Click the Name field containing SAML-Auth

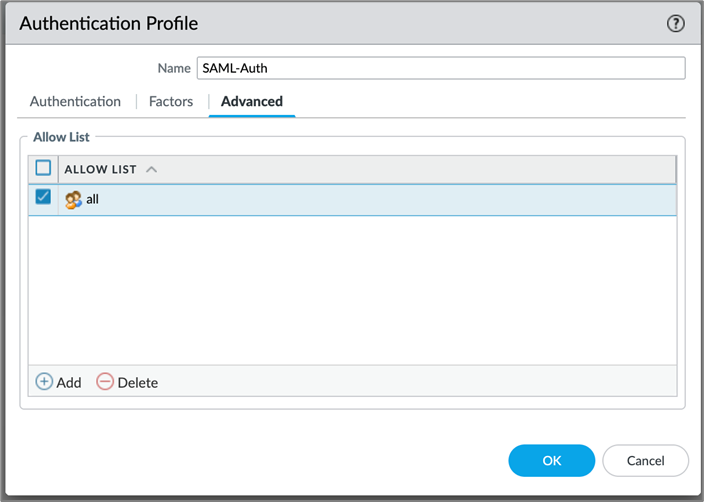(440, 68)
